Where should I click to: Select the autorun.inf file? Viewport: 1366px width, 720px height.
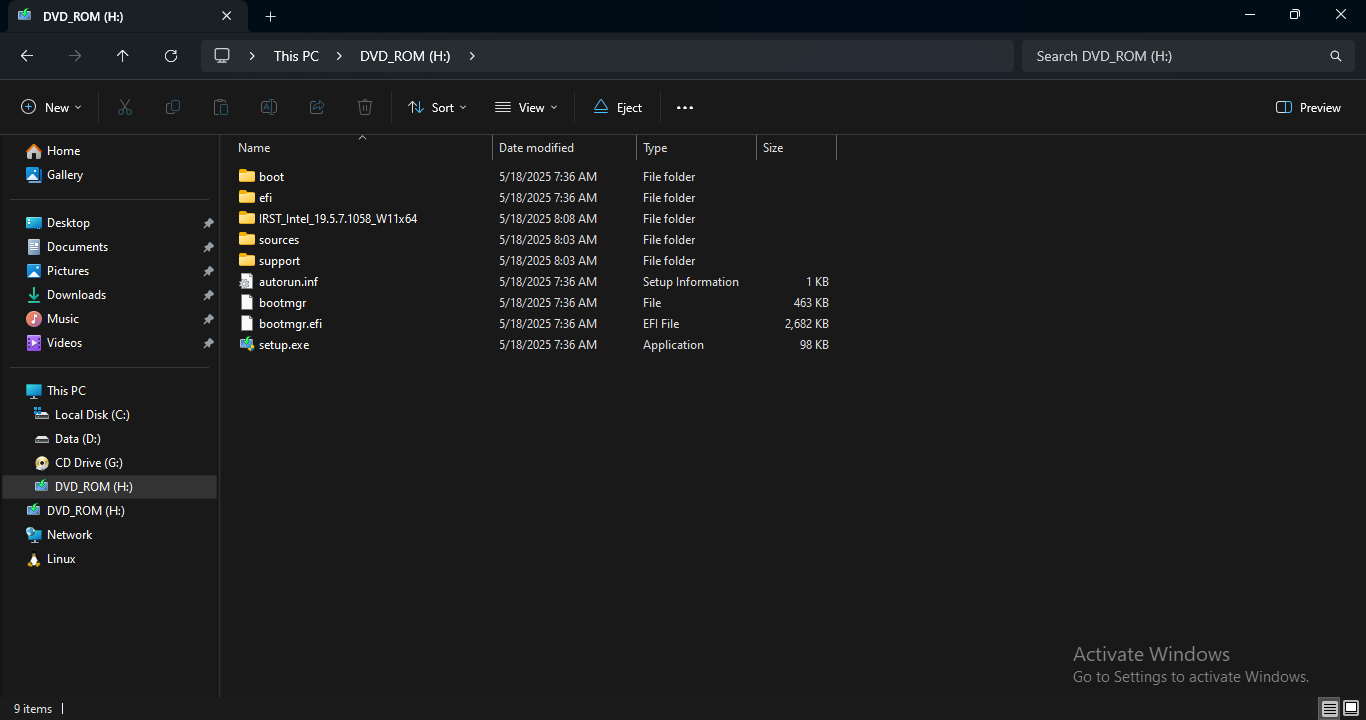pyautogui.click(x=288, y=281)
